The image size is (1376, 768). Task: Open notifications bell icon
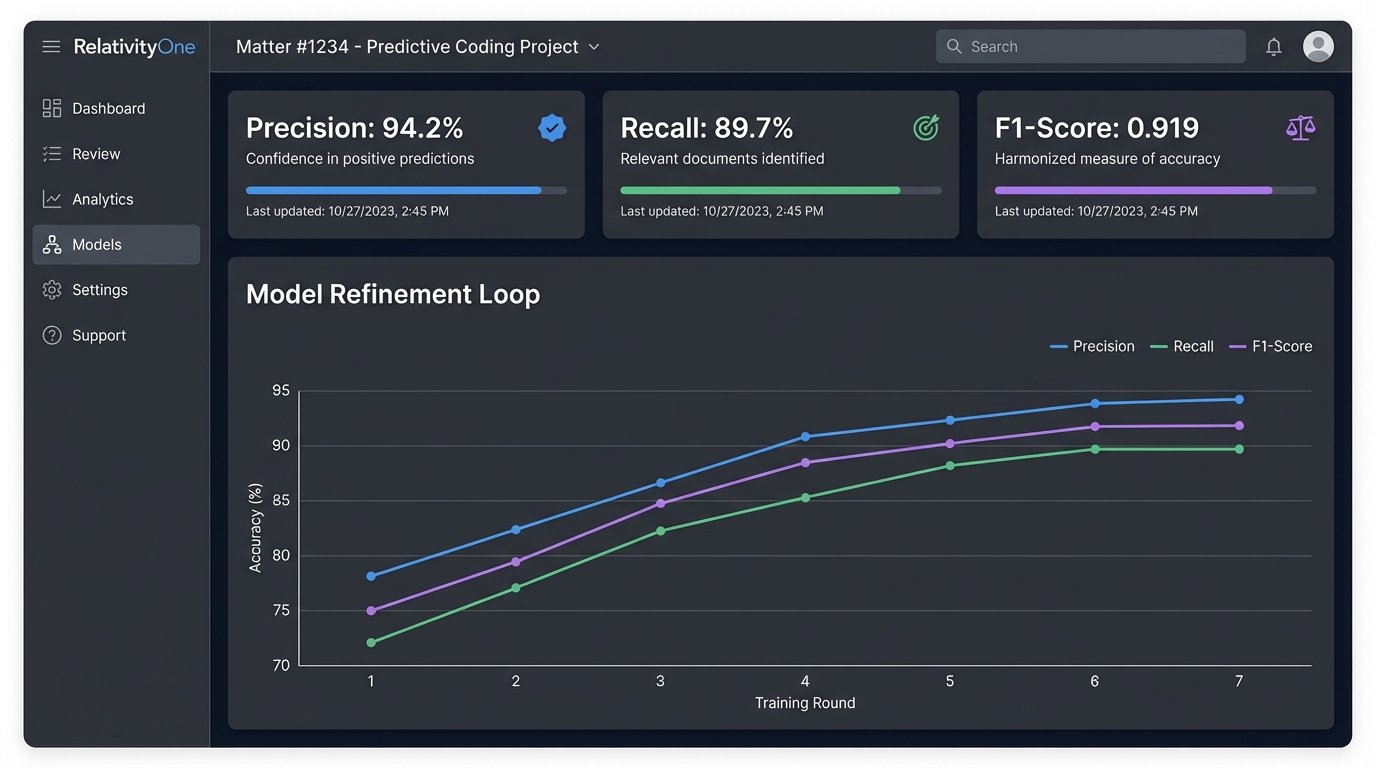coord(1273,47)
